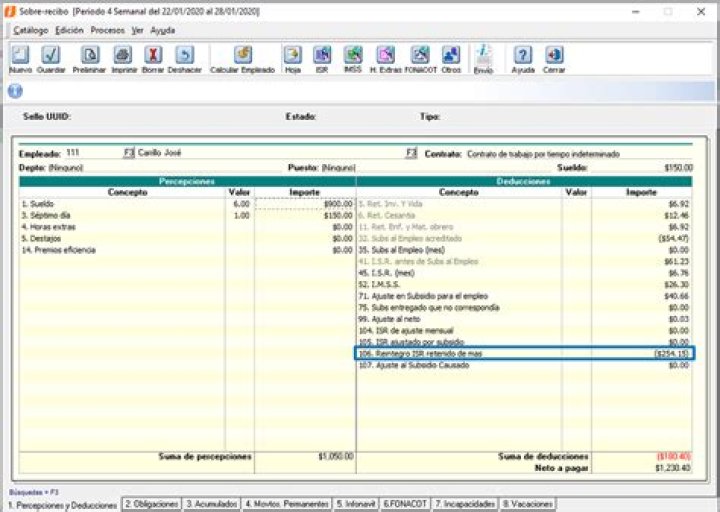The image size is (720, 512).
Task: Undo changes with the Deshacer icon
Action: click(x=185, y=56)
